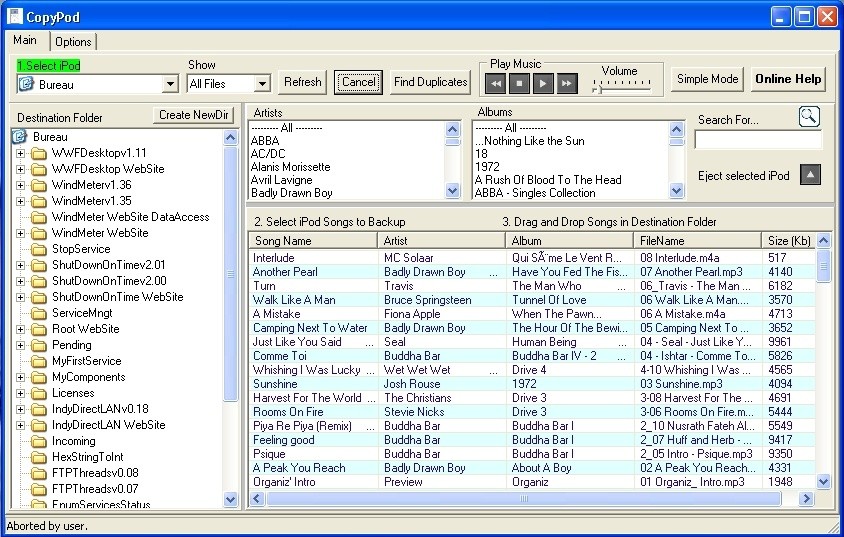This screenshot has width=844, height=537.
Task: Select album A Rush Of Blood To The Head
Action: (x=548, y=180)
